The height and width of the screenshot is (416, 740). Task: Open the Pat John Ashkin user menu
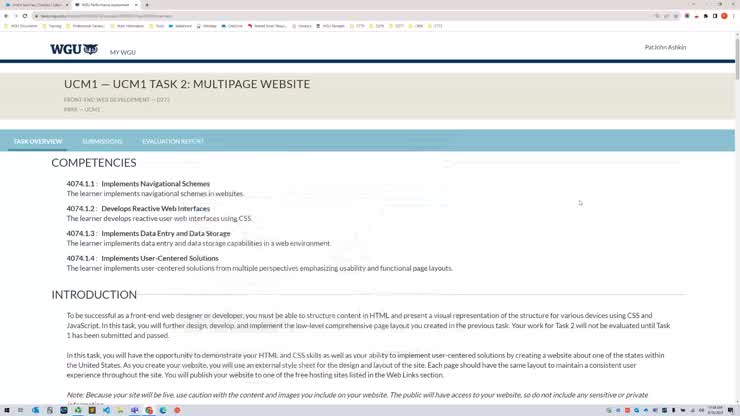coord(665,47)
